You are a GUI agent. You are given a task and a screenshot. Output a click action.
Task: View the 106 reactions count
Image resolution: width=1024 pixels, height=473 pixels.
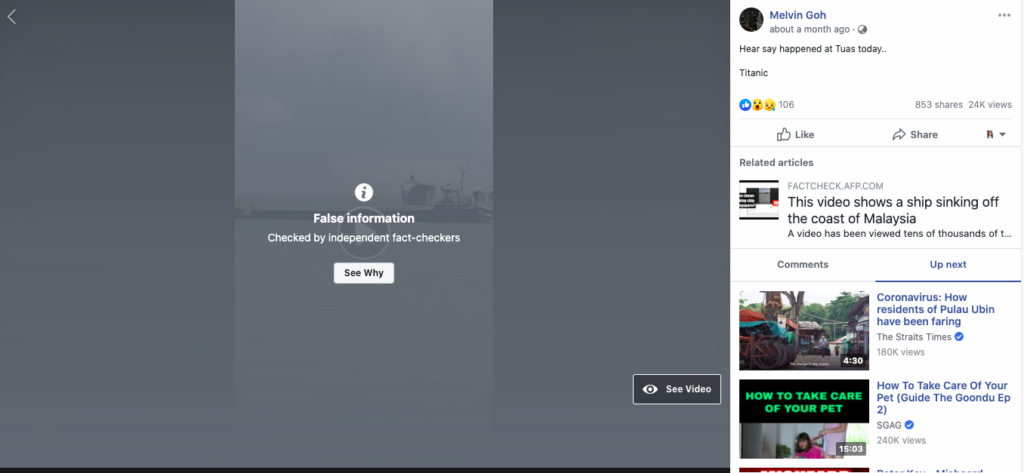[786, 105]
